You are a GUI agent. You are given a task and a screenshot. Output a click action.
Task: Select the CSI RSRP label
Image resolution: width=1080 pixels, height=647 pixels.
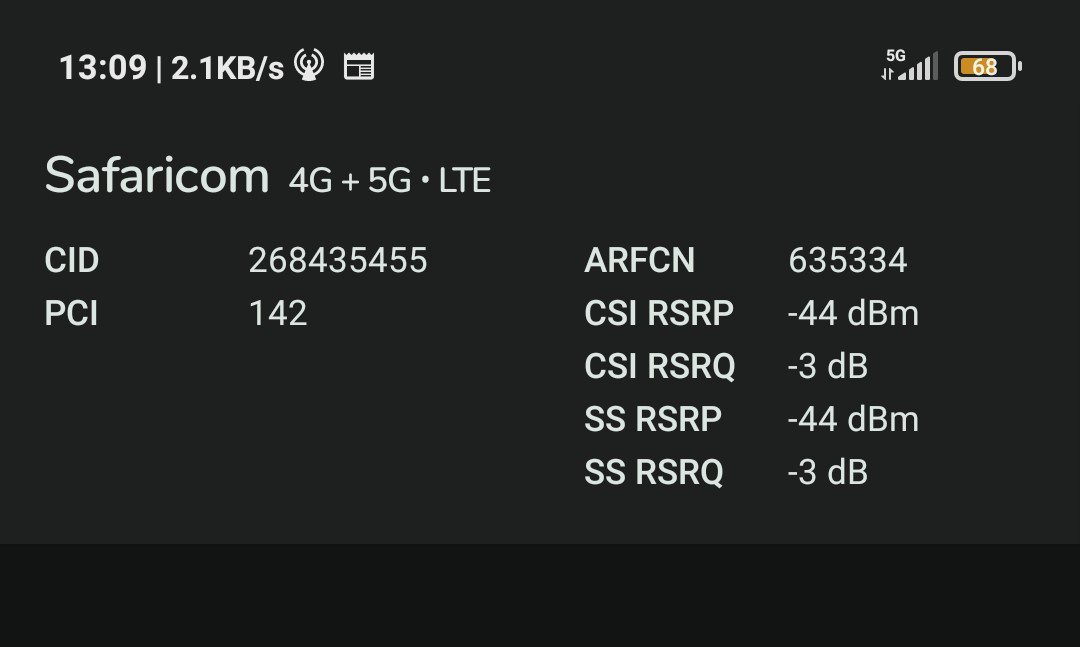659,314
